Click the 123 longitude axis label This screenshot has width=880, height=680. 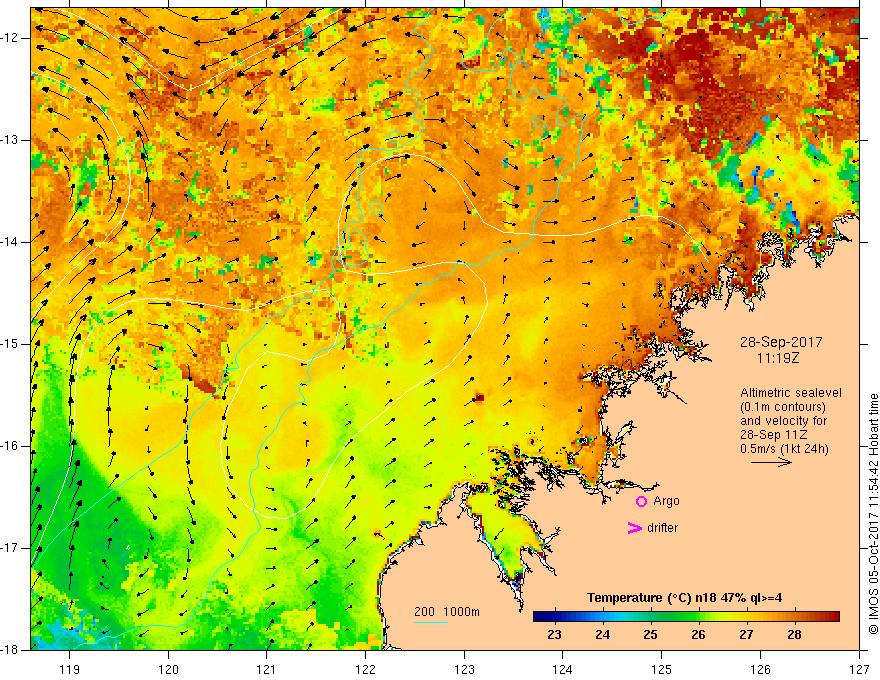464,670
